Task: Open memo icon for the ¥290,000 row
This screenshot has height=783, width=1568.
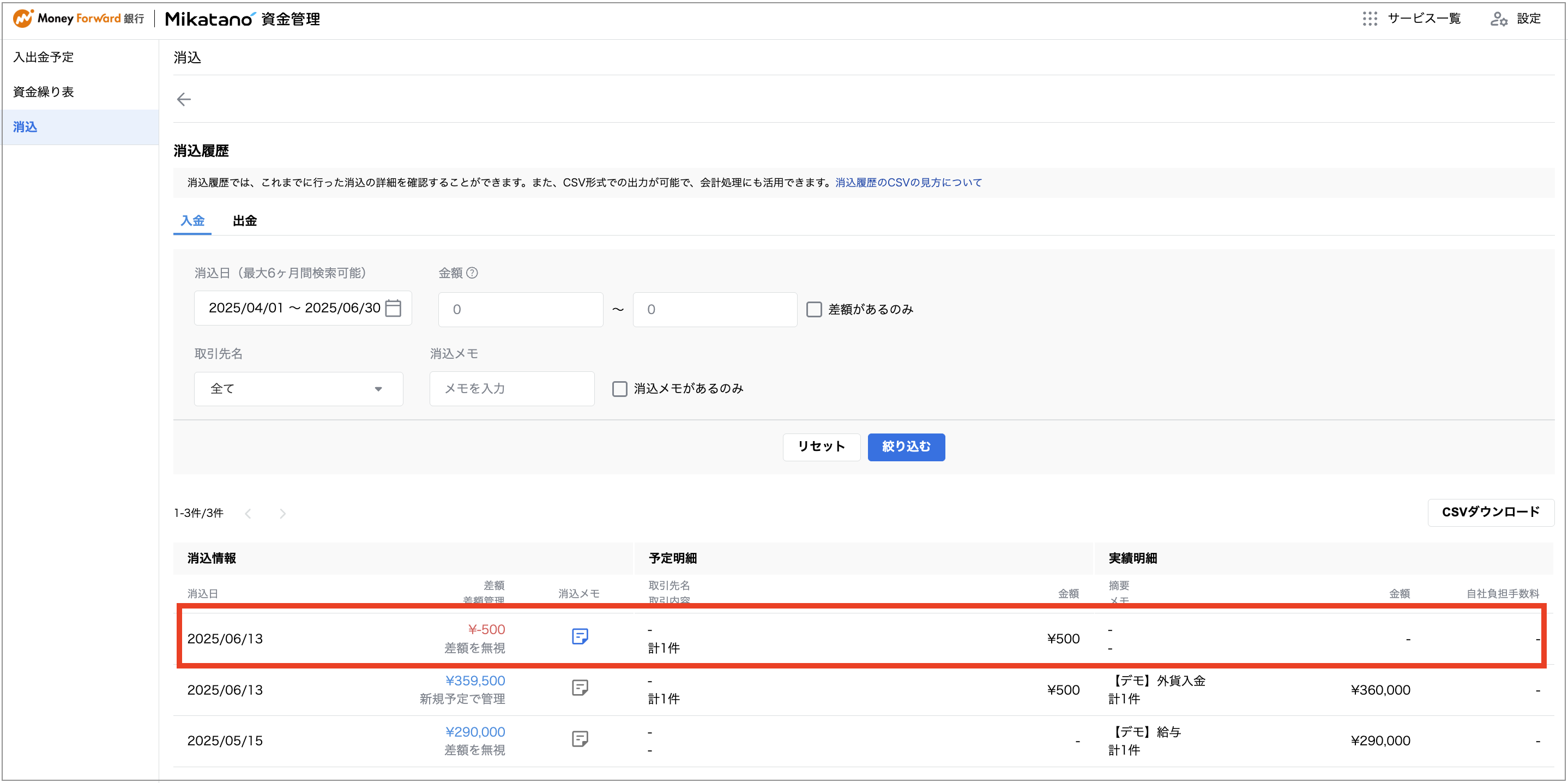Action: (x=580, y=739)
